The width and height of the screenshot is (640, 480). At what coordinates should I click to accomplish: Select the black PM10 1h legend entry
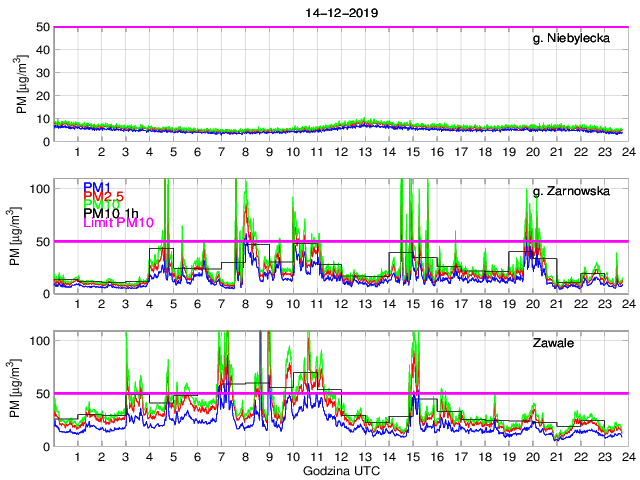coord(111,213)
